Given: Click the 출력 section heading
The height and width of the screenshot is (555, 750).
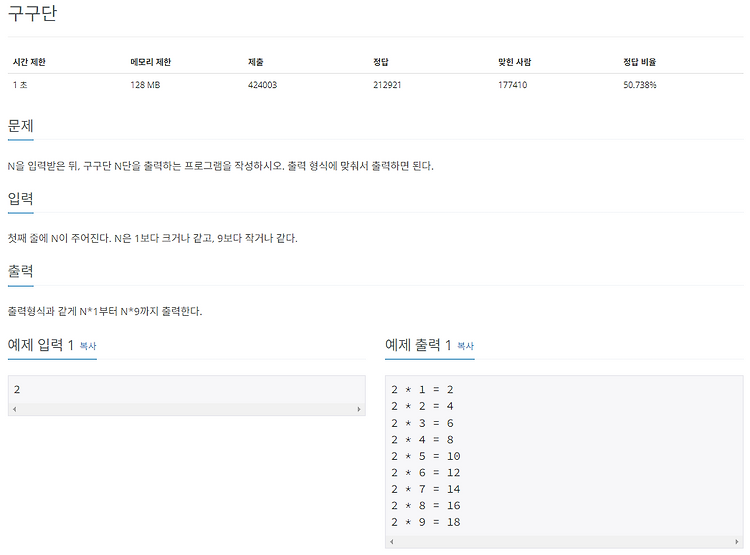Looking at the screenshot, I should pyautogui.click(x=21, y=271).
